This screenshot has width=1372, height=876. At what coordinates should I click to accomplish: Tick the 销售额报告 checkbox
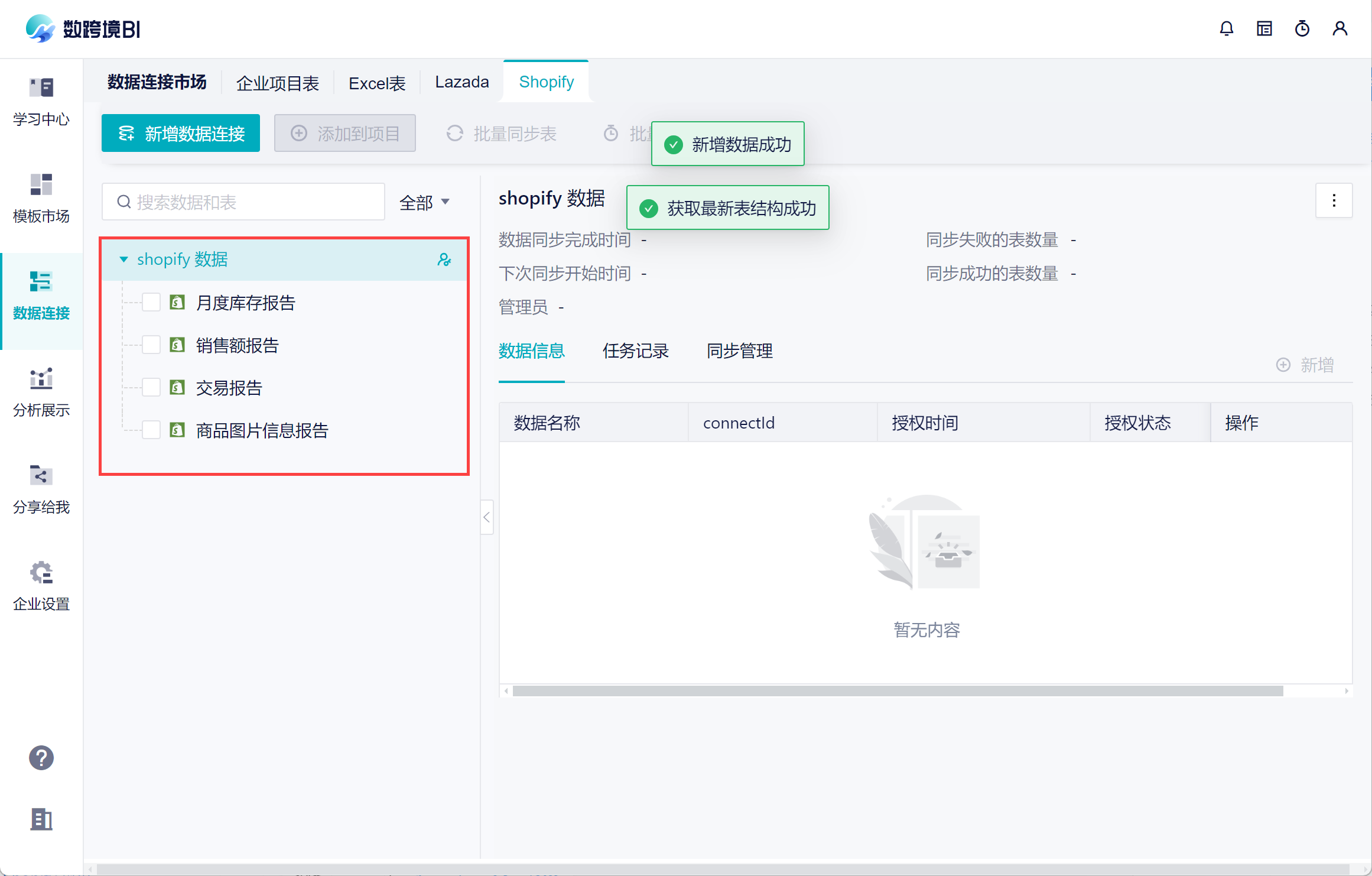[x=151, y=345]
